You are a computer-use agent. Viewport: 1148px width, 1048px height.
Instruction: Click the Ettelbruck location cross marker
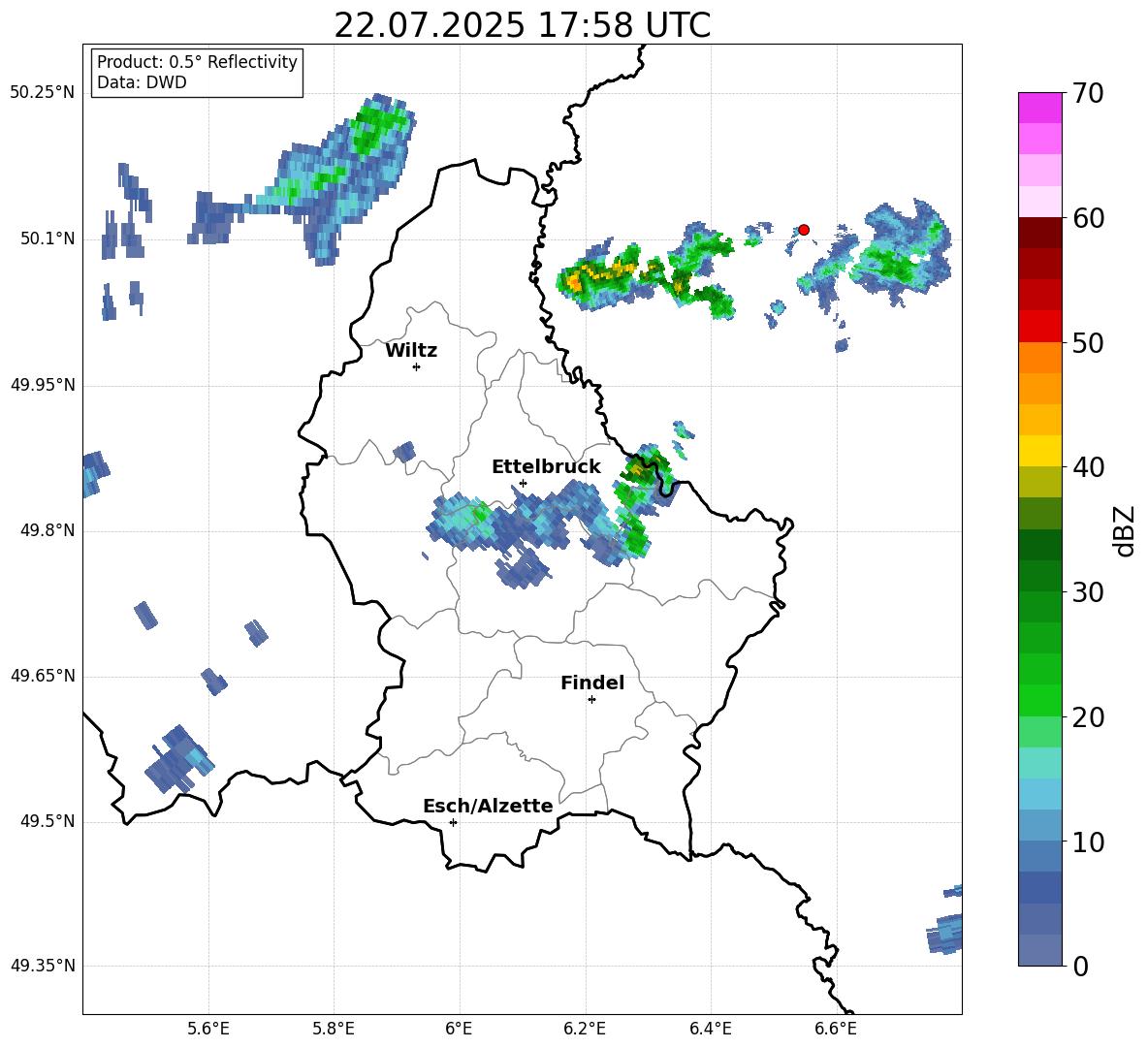(523, 483)
